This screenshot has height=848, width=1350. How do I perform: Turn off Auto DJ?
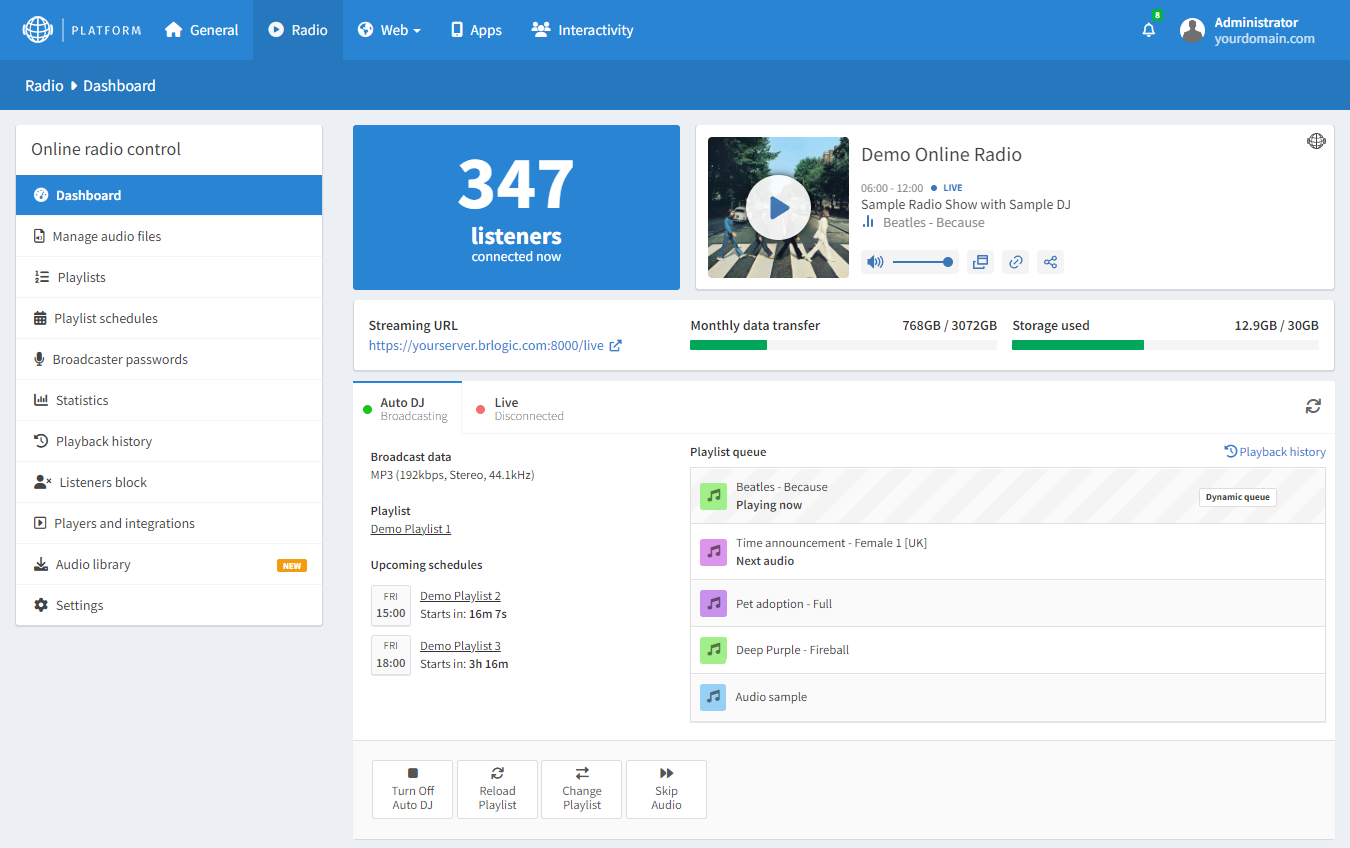[412, 789]
